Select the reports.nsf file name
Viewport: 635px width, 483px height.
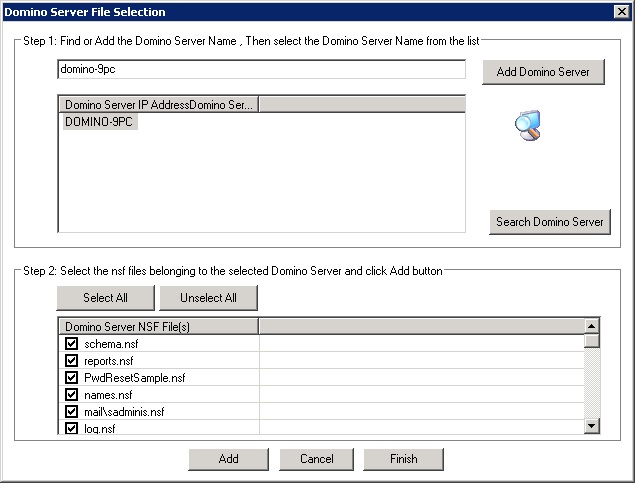pos(109,361)
